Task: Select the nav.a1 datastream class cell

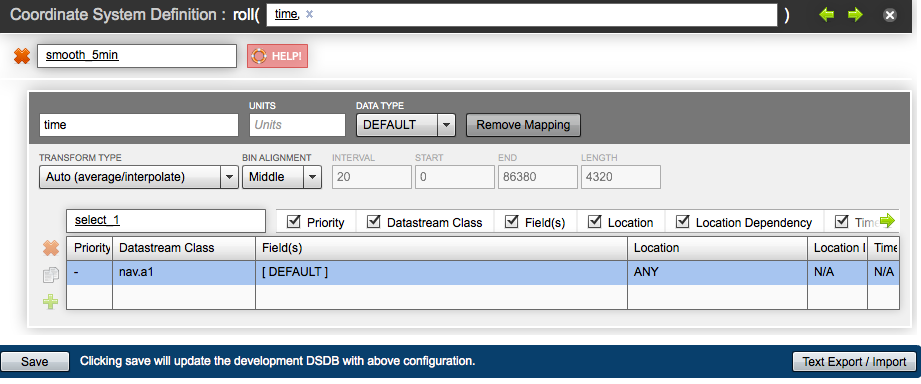Action: (184, 272)
